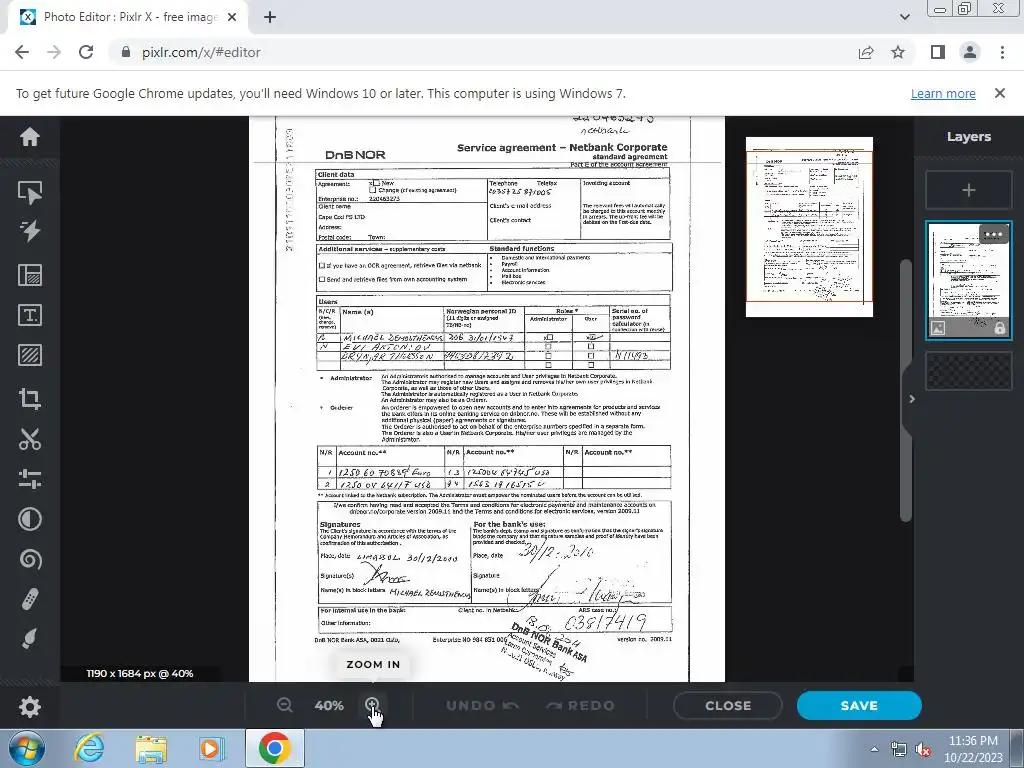Screen dimensions: 1024x768
Task: Open the Layout template tool
Action: coord(30,275)
